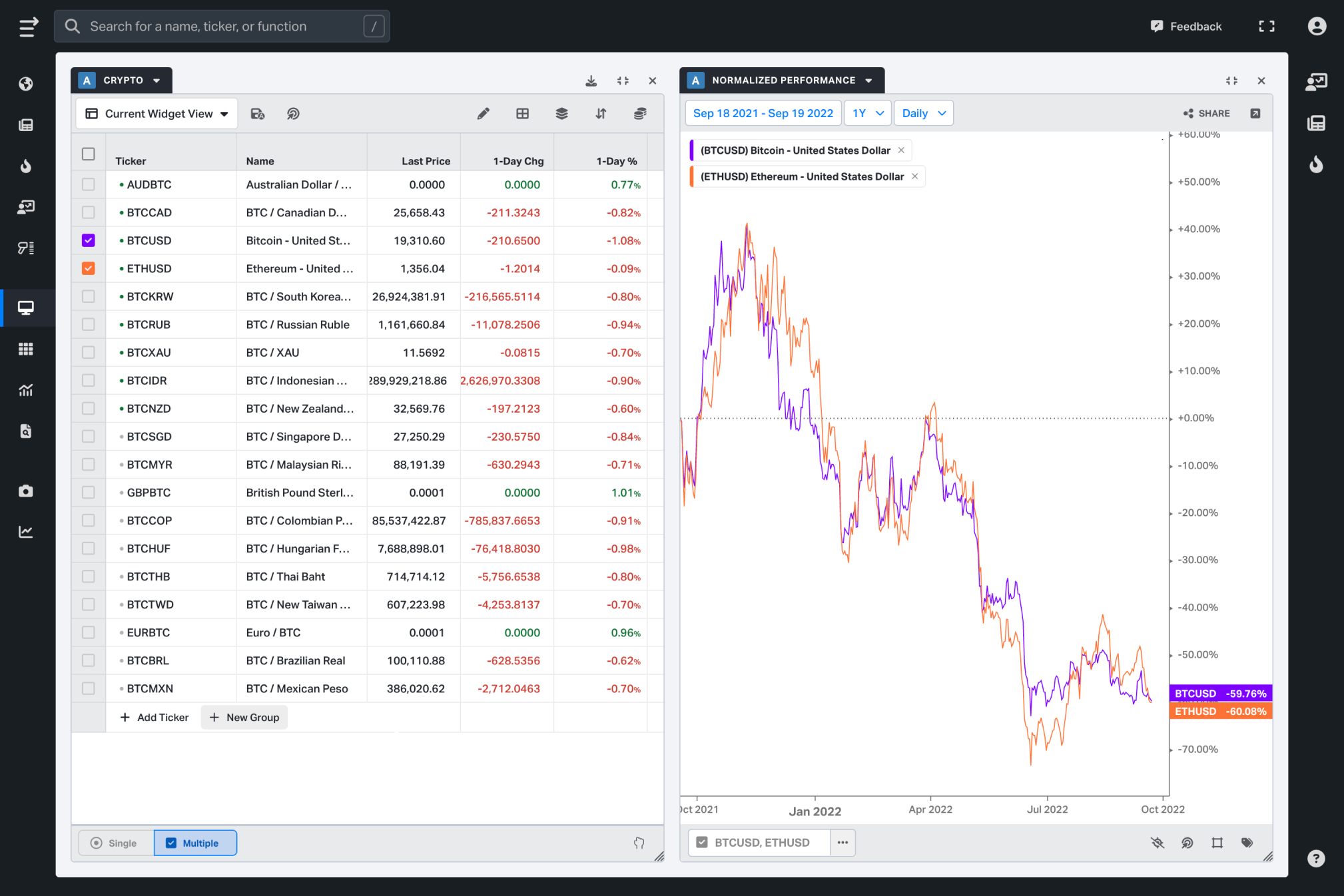1344x896 pixels.
Task: Open the main menu hamburger icon
Action: (x=28, y=27)
